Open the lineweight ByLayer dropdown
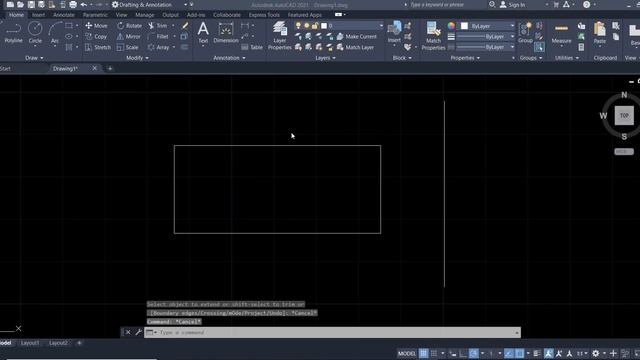This screenshot has width=640, height=360. pyautogui.click(x=486, y=36)
